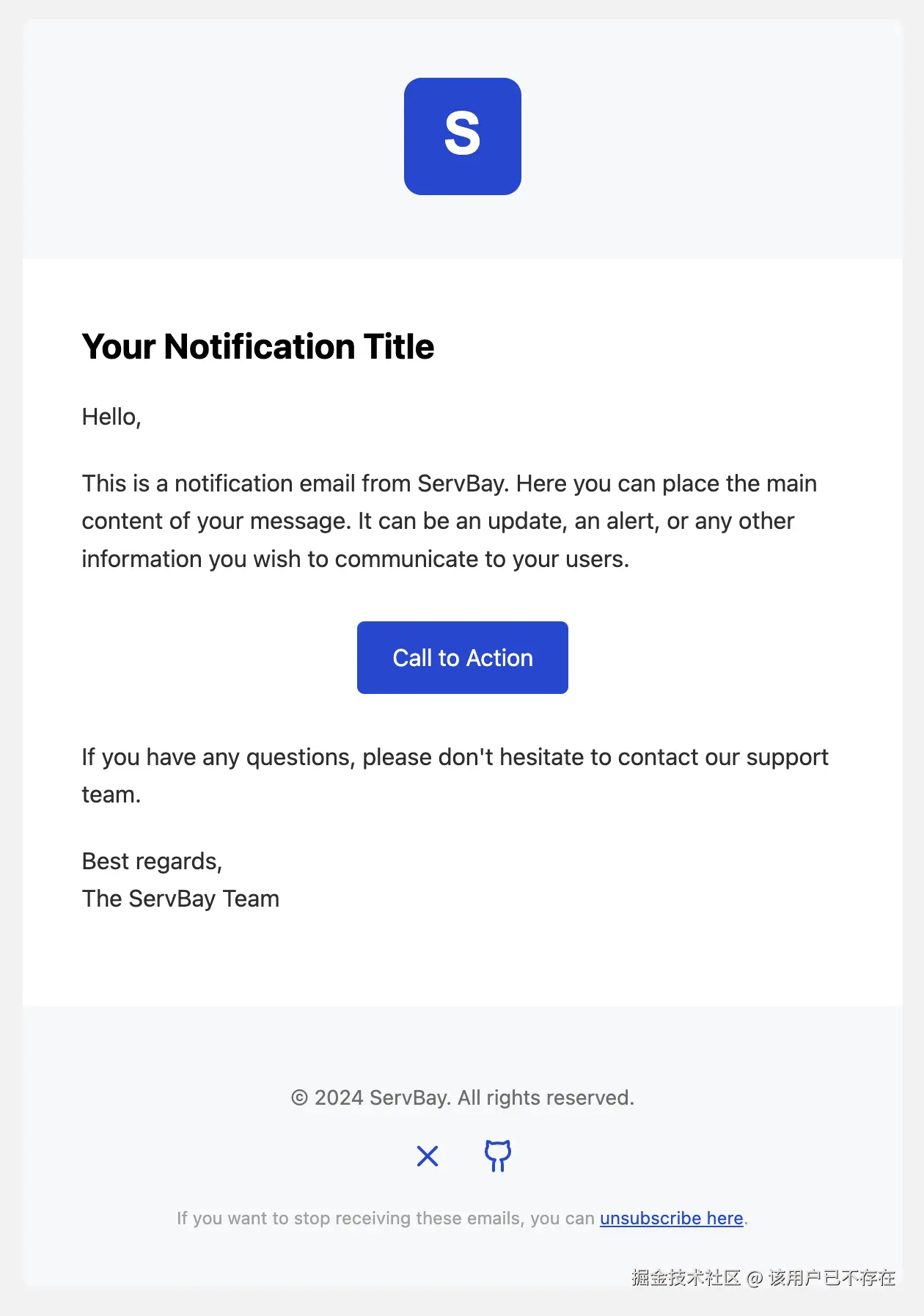
Task: Open the GitHub social icon
Action: point(498,1156)
